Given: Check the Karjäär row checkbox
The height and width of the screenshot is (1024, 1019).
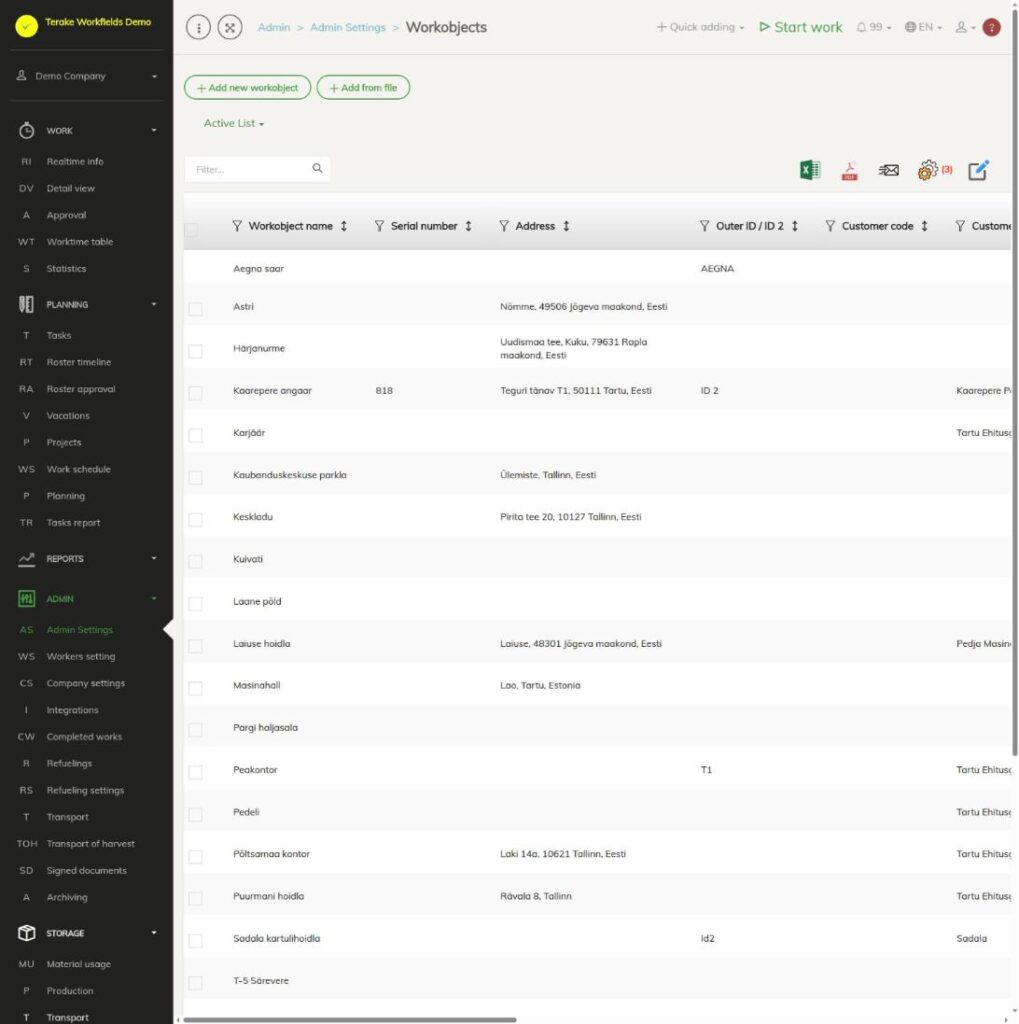Looking at the screenshot, I should 195,436.
